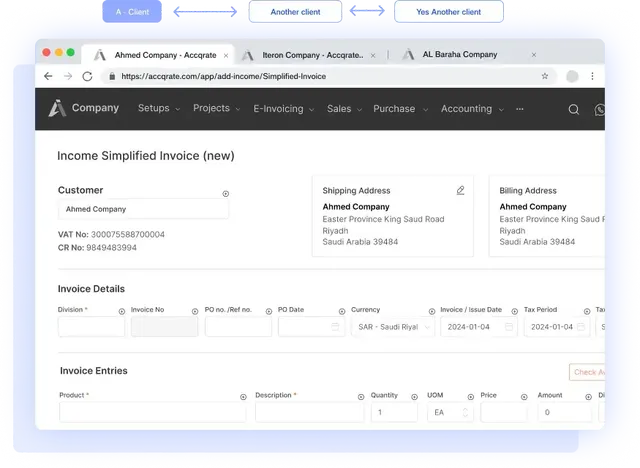Viewport: 640px width, 468px height.
Task: Click the add icon next to Customer
Action: pos(226,194)
